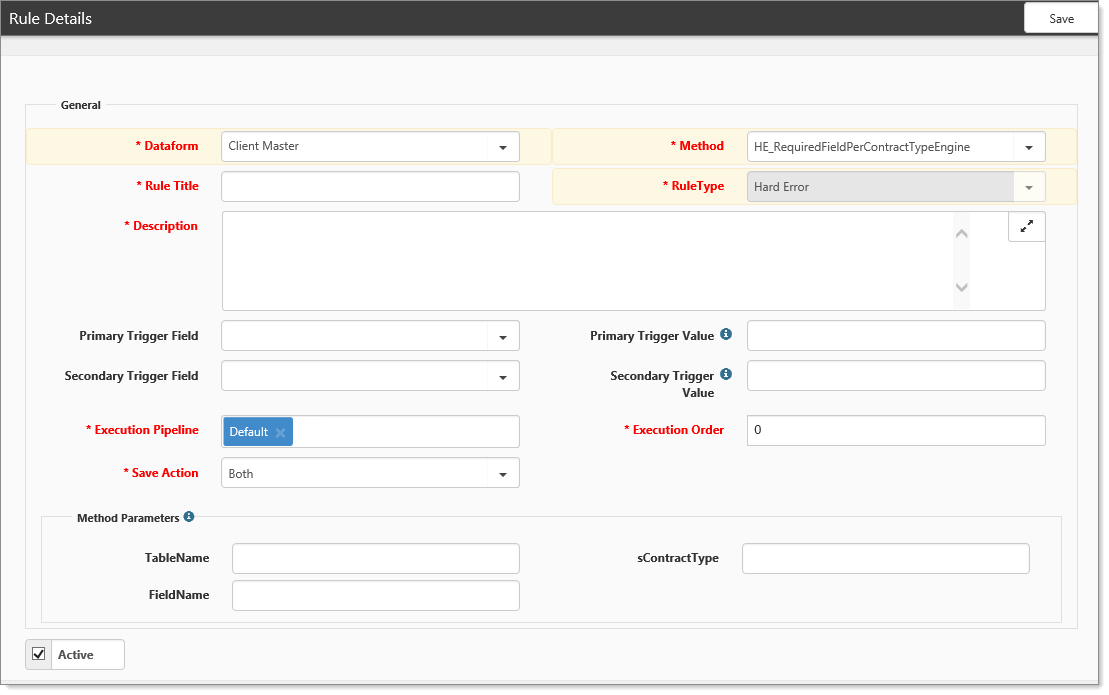Image resolution: width=1109 pixels, height=695 pixels.
Task: Expand the Primary Trigger Field dropdown
Action: [x=502, y=337]
